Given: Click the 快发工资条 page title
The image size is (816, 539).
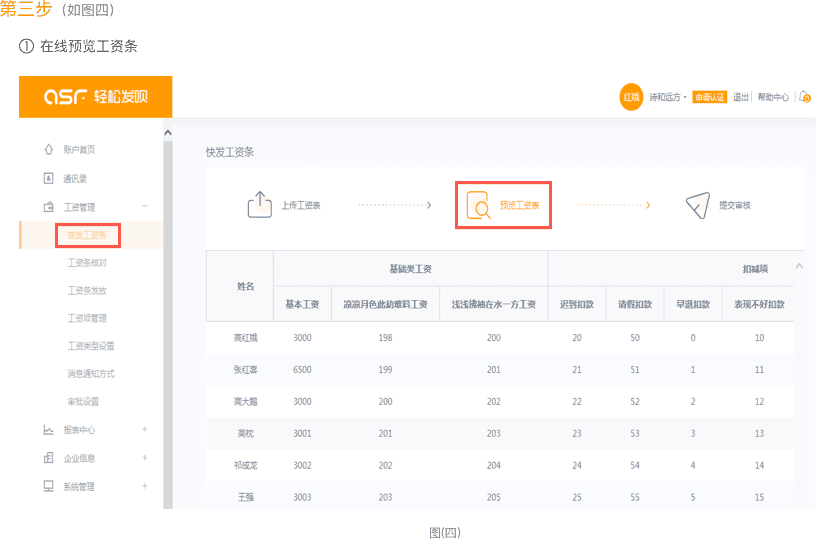Looking at the screenshot, I should [x=230, y=152].
